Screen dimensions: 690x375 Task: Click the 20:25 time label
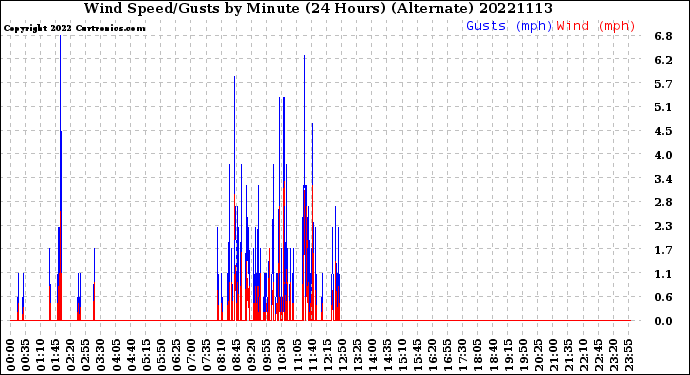pos(538,355)
